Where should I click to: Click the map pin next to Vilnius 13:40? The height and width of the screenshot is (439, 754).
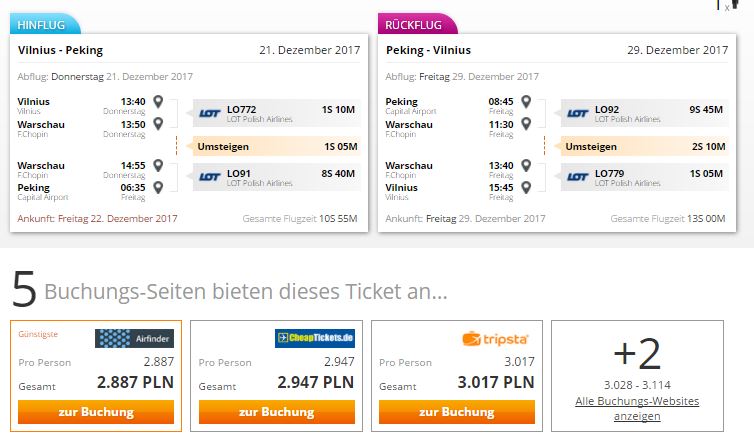coord(158,101)
